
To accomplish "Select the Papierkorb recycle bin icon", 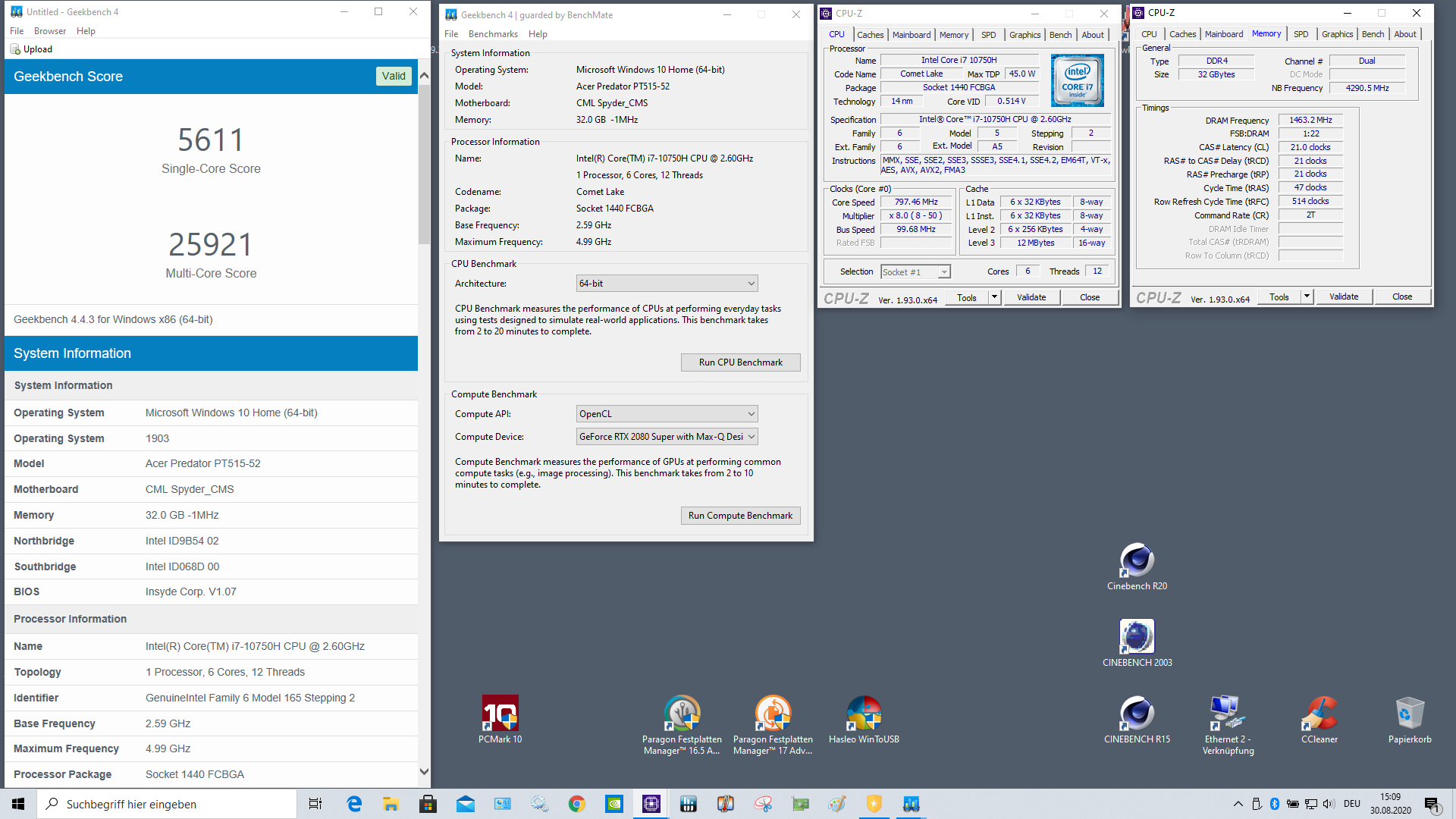I will [x=1410, y=720].
